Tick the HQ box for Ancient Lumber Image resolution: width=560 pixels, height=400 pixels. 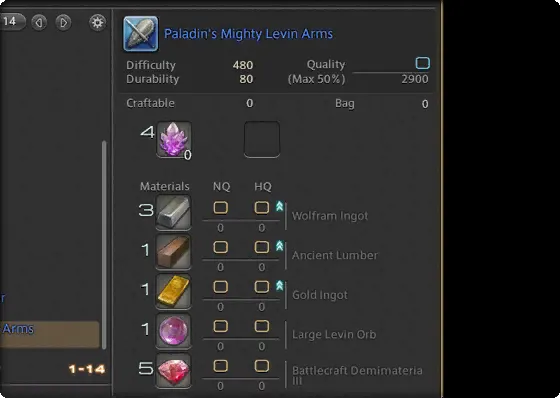(x=262, y=247)
